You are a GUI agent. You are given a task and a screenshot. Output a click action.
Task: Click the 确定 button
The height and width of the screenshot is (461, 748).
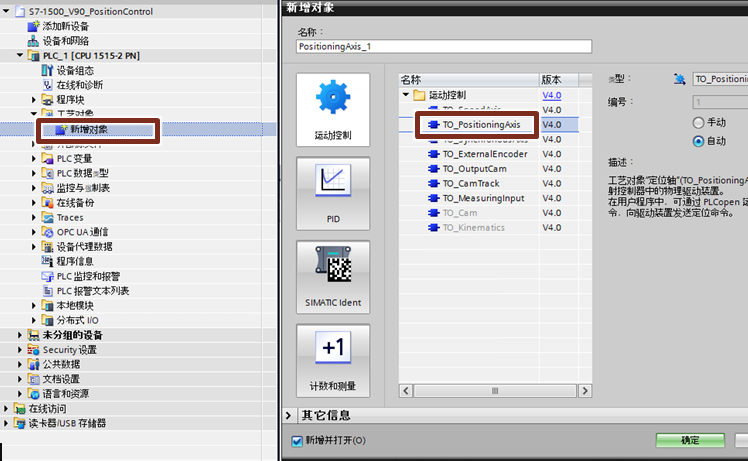(690, 440)
